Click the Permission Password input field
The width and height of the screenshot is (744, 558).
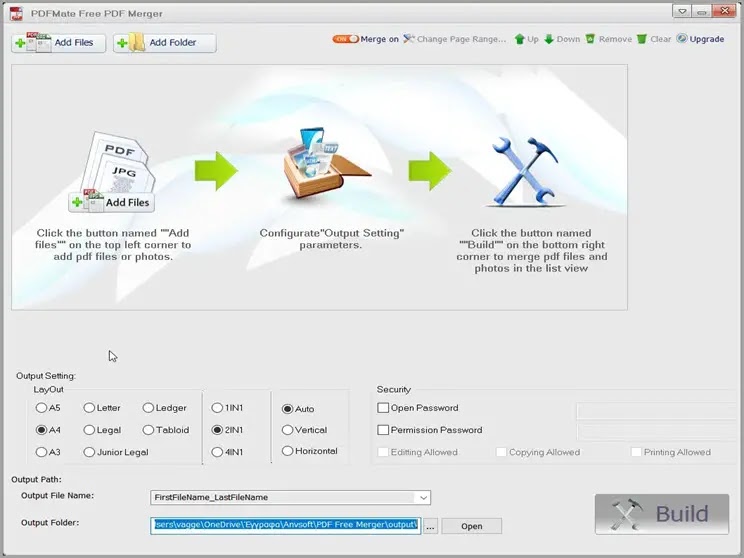click(657, 432)
